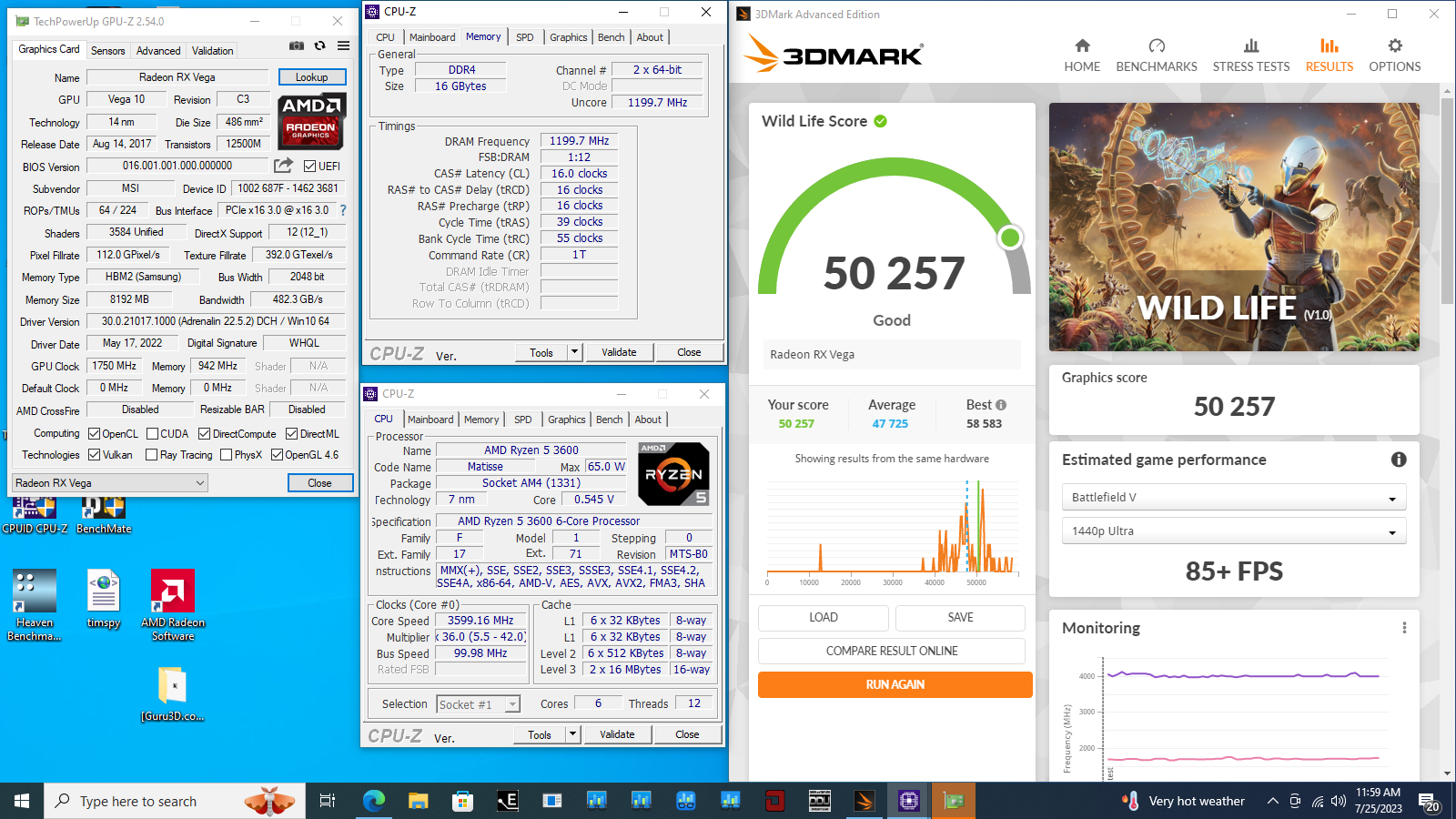The height and width of the screenshot is (819, 1456).
Task: Open Windows Start menu
Action: (22, 801)
